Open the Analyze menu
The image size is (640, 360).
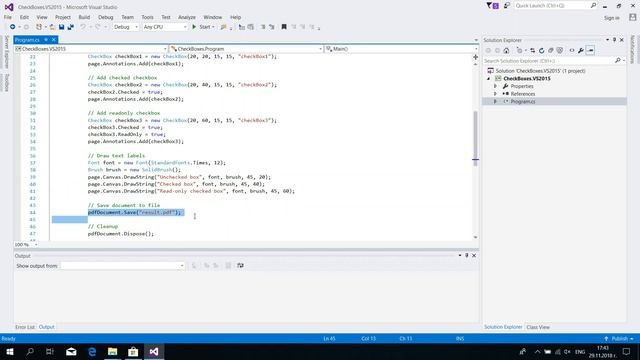click(187, 17)
